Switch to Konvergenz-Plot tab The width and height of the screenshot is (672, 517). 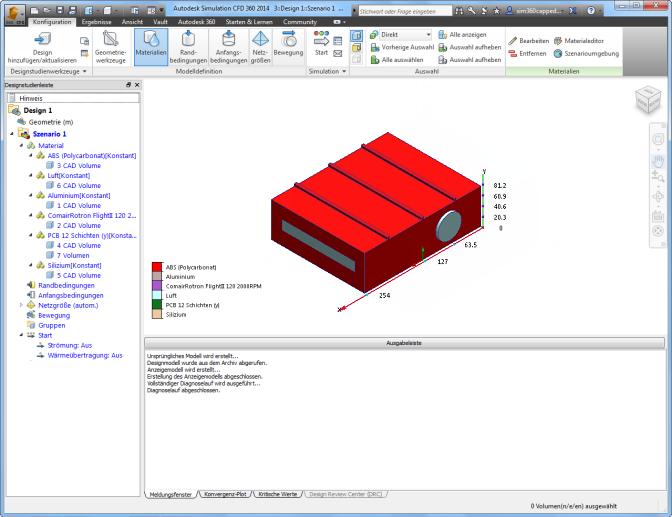click(x=225, y=494)
